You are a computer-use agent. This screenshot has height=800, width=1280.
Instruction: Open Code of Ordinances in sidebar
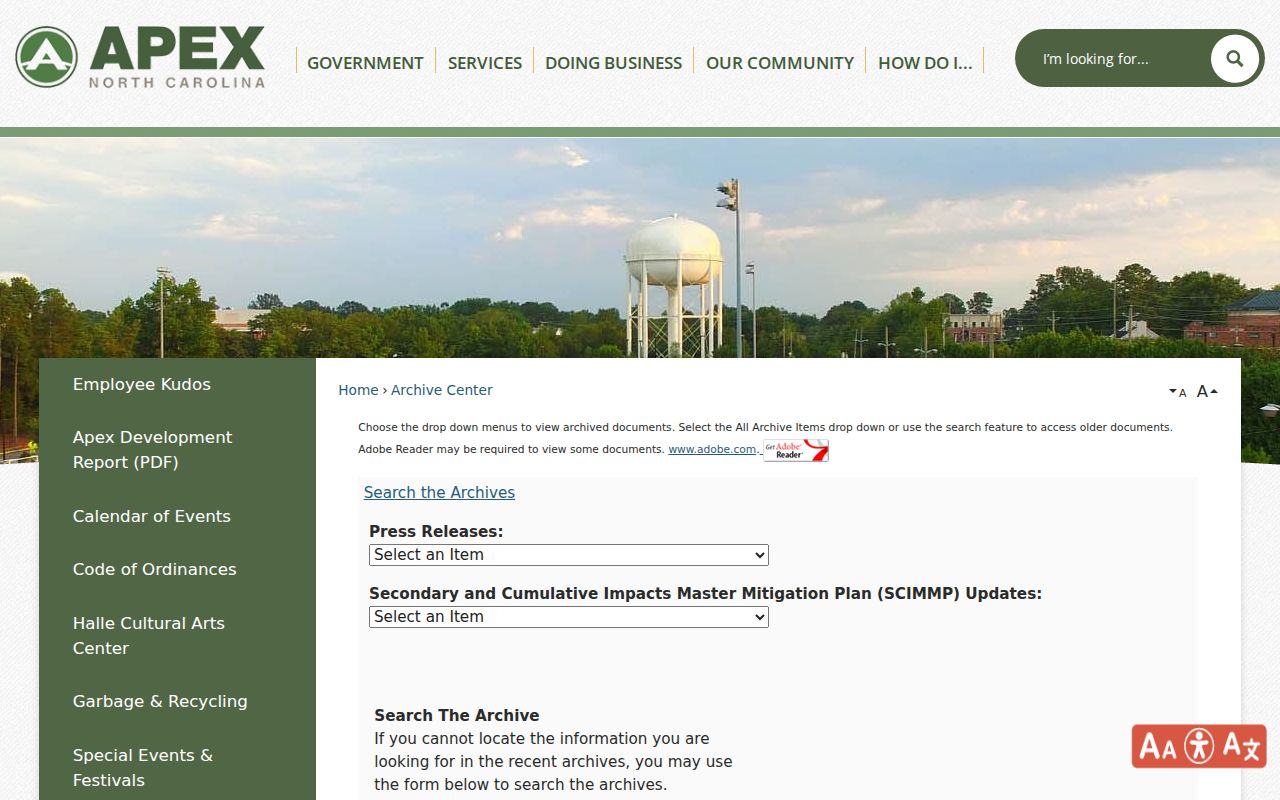(155, 569)
